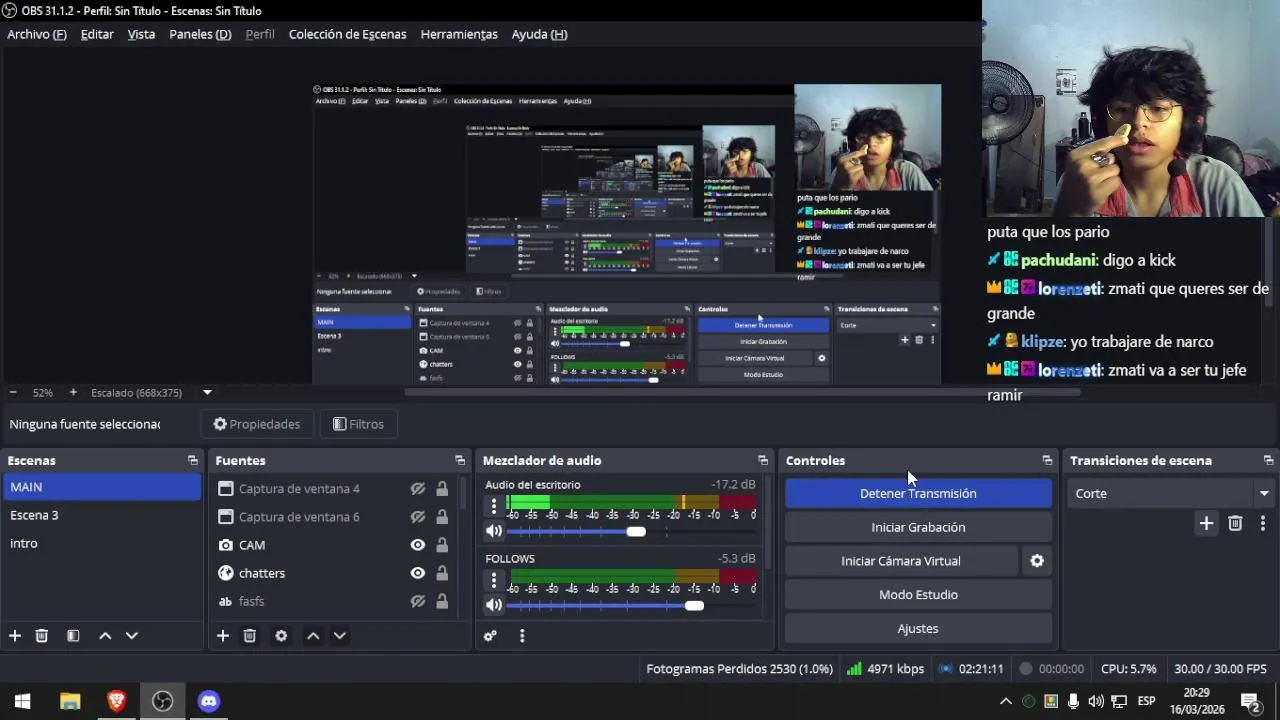Open Editar menu

click(97, 34)
